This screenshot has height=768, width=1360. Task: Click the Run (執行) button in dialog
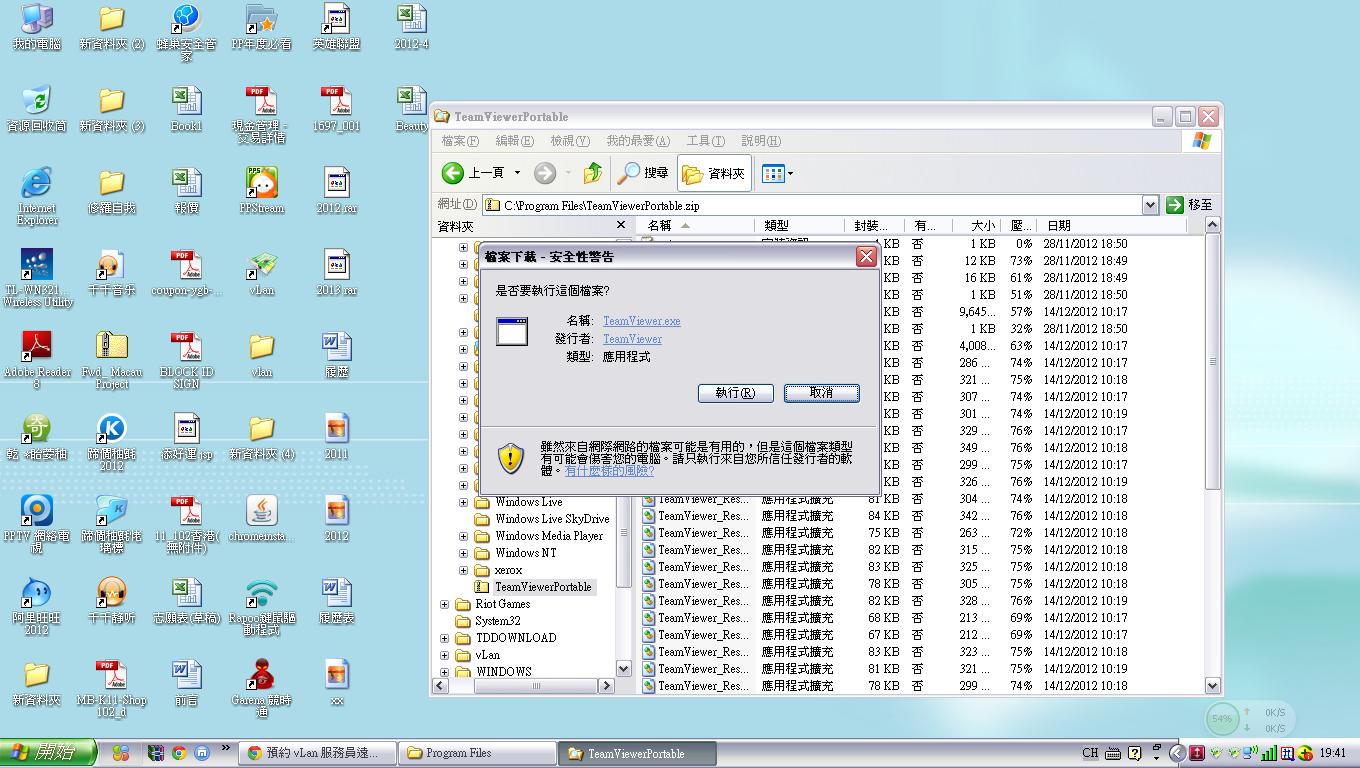(735, 393)
